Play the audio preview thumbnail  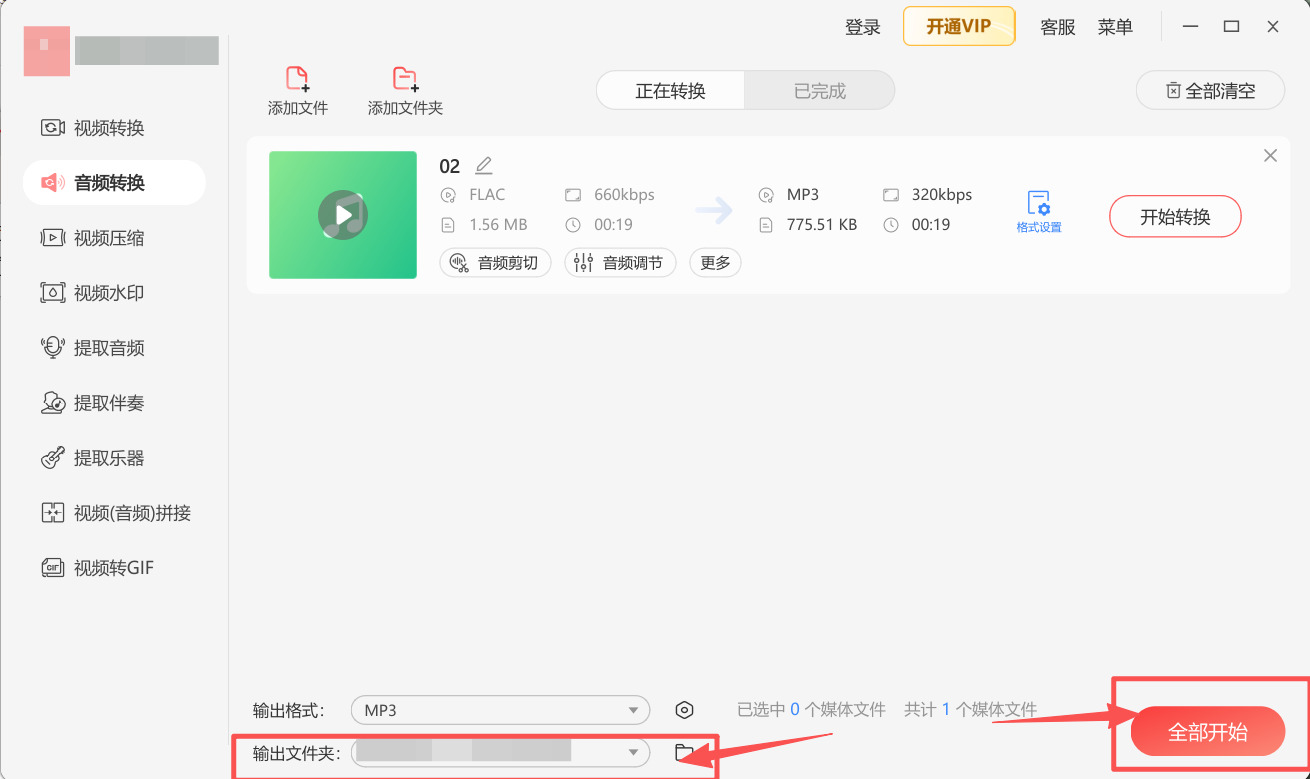[x=343, y=215]
